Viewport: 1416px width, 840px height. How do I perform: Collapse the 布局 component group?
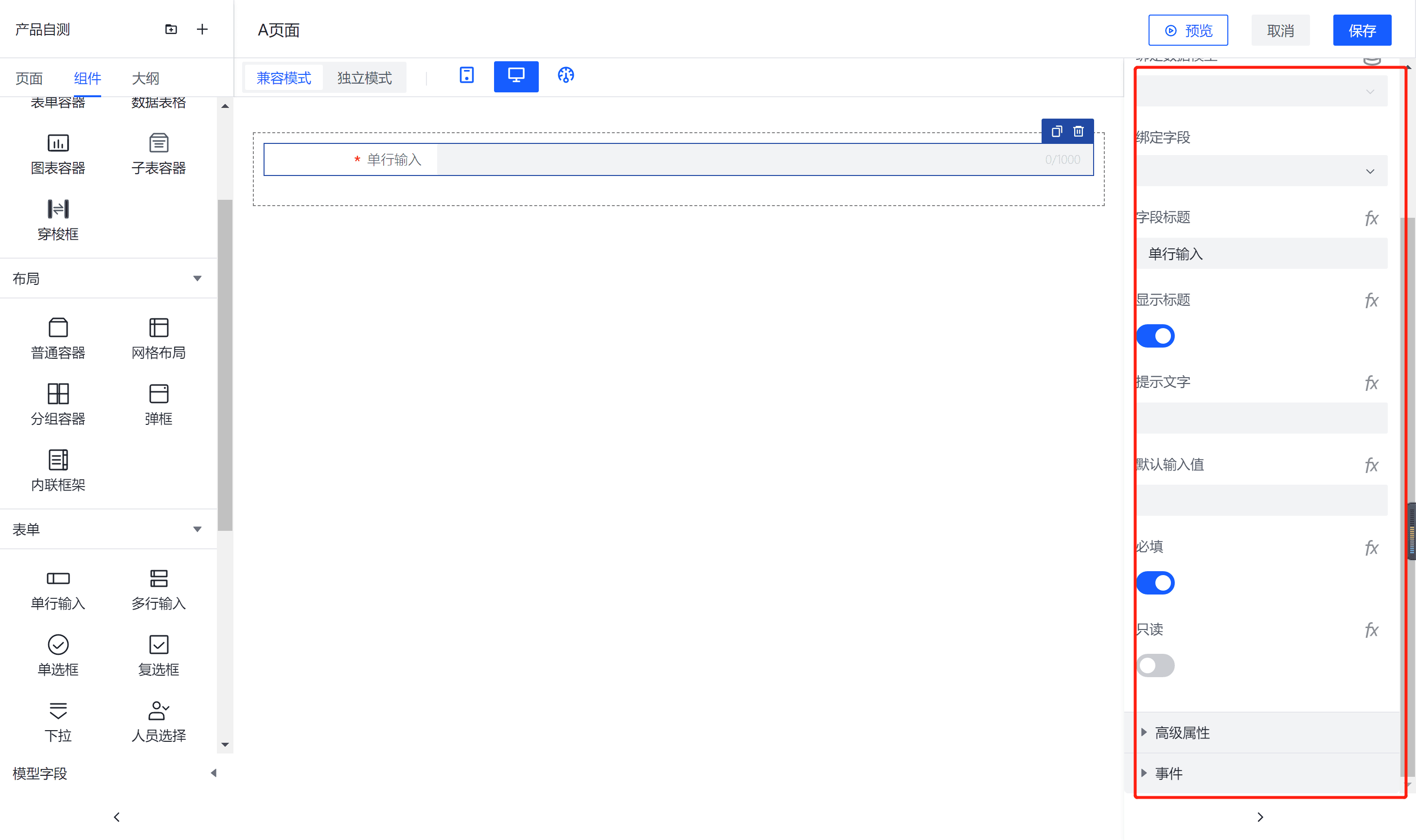tap(197, 279)
